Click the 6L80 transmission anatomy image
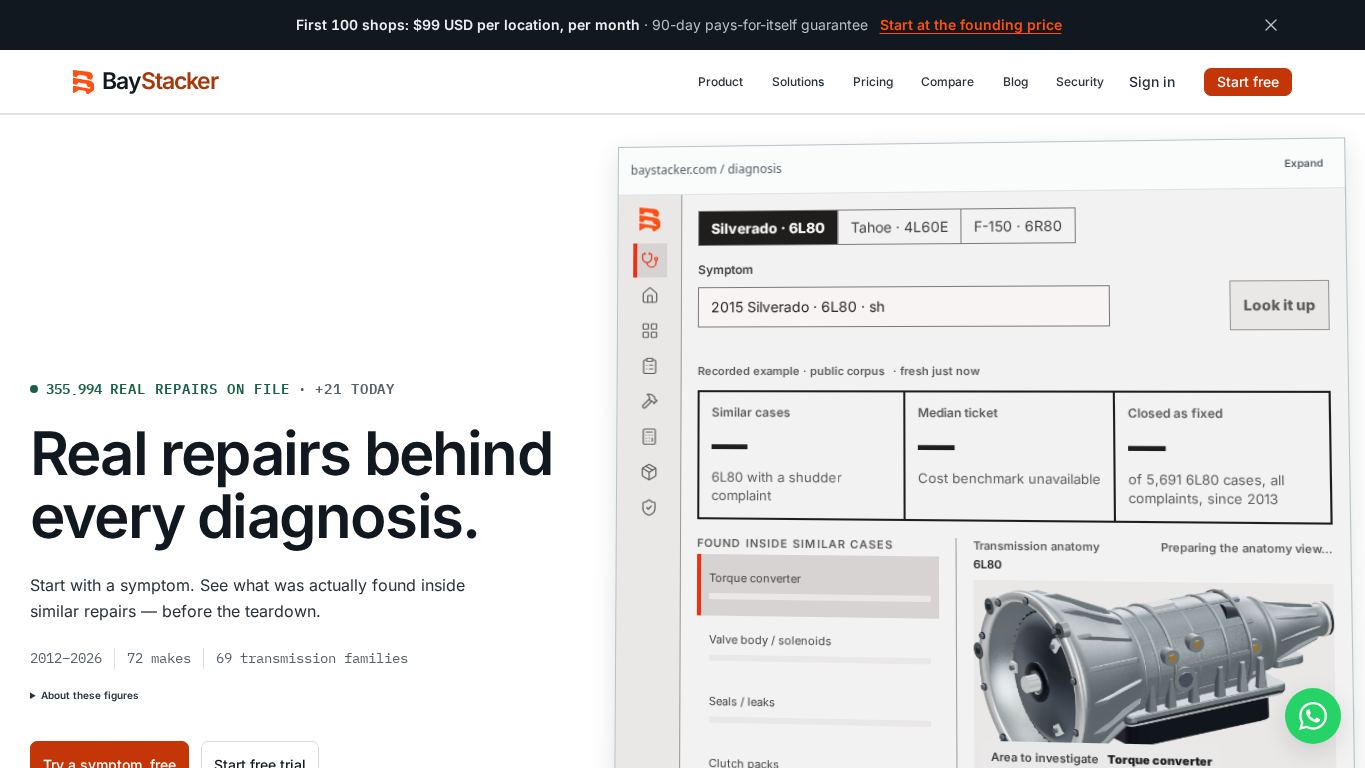The height and width of the screenshot is (768, 1365). point(1153,665)
